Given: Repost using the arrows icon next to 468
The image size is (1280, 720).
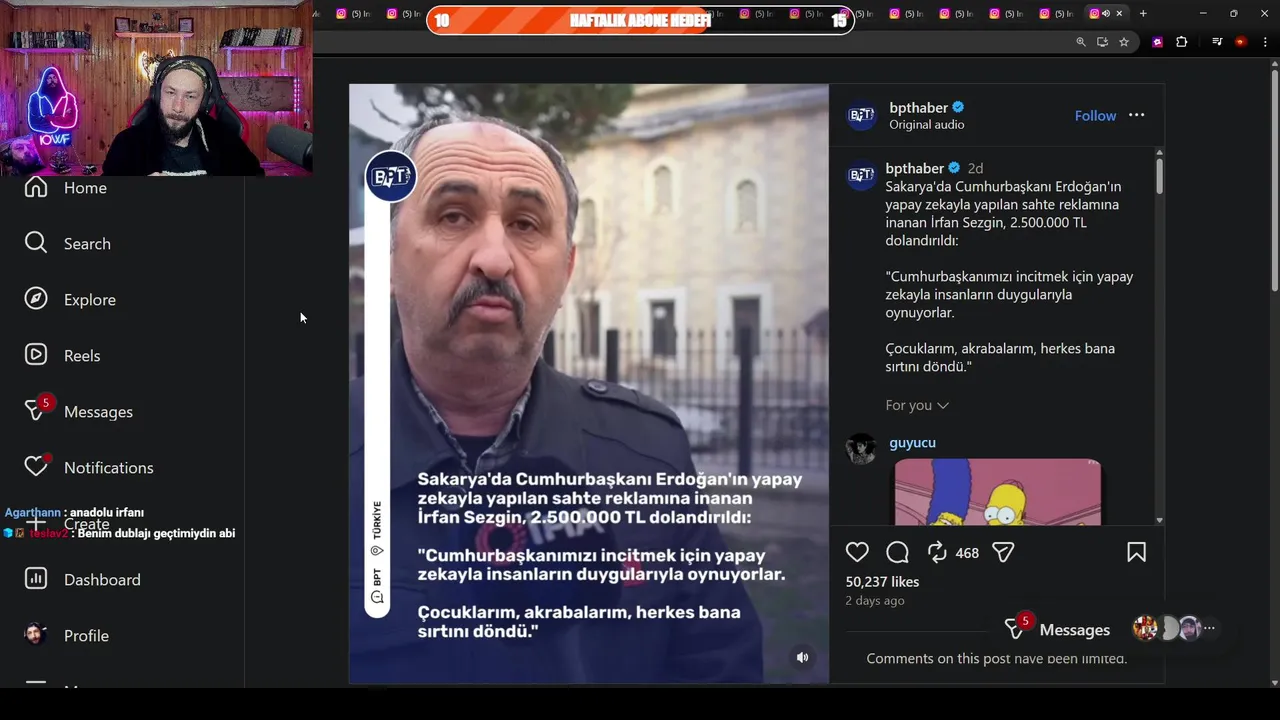Looking at the screenshot, I should pos(937,552).
